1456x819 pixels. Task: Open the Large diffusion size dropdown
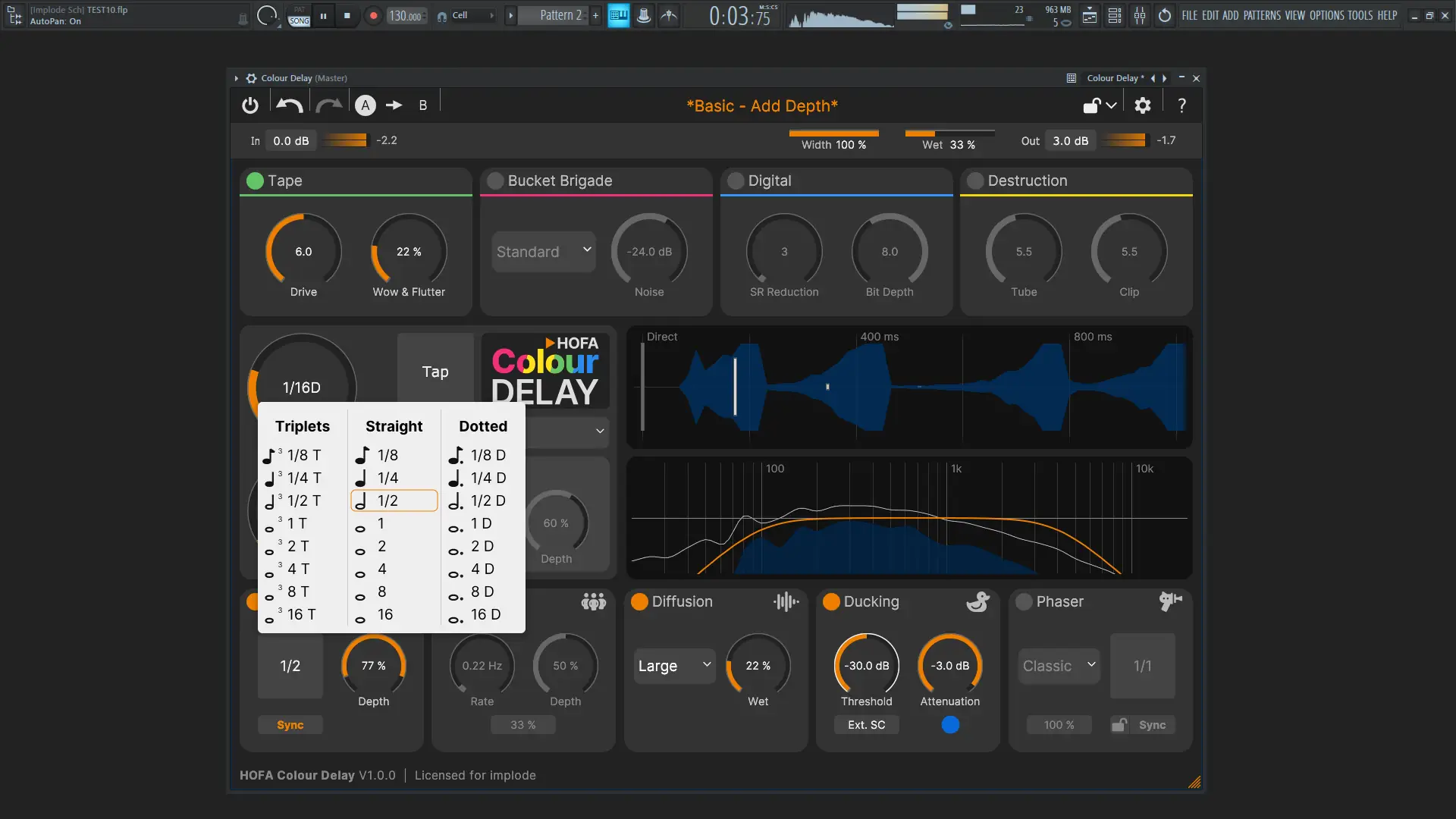click(674, 666)
